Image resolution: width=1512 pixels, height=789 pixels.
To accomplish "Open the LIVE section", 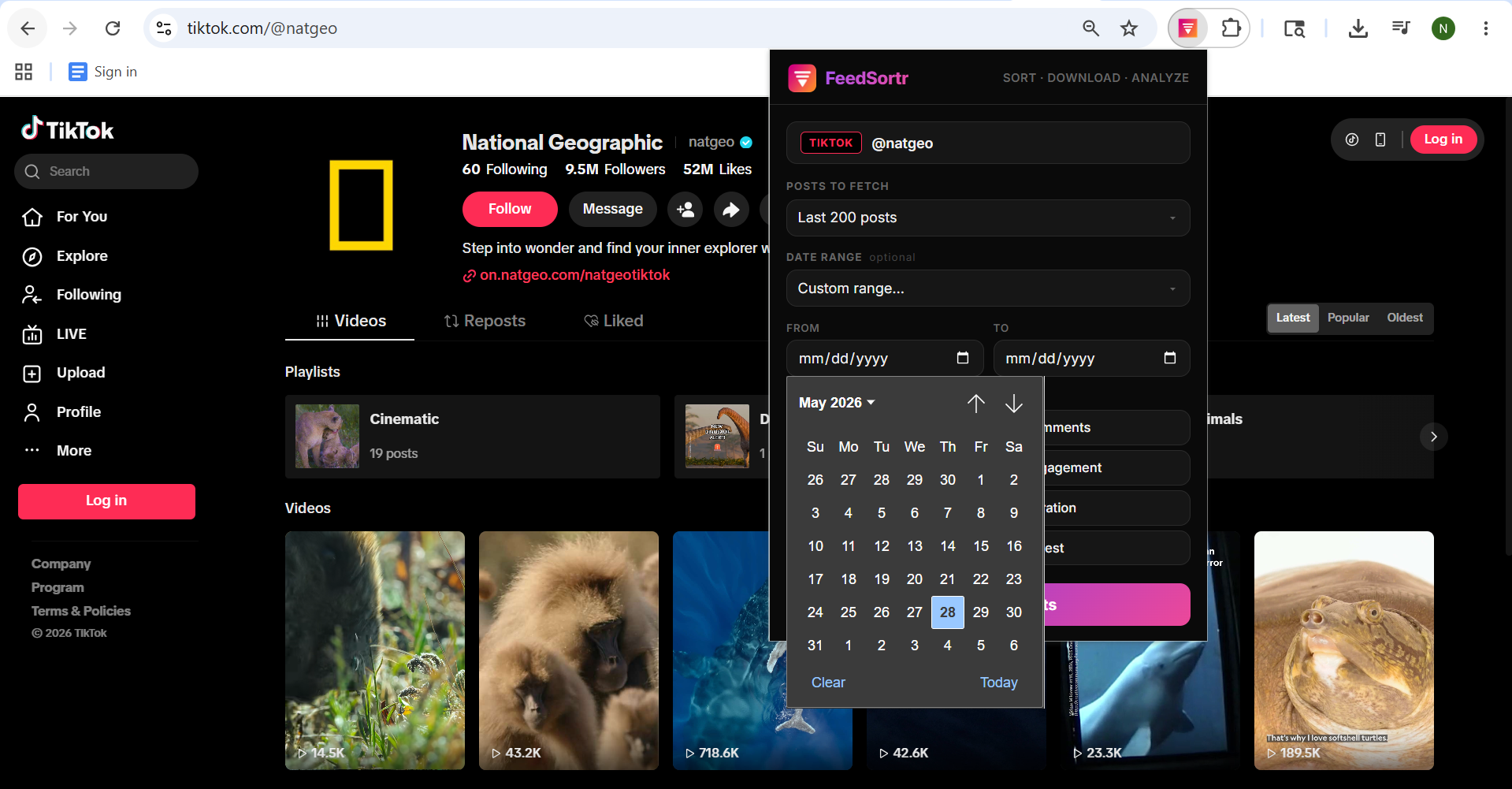I will click(x=71, y=334).
